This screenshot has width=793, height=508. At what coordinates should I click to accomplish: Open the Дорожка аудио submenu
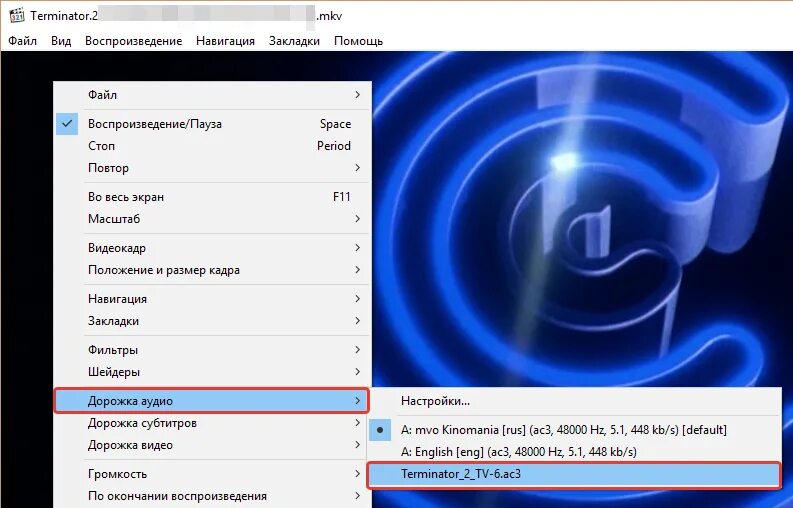(212, 401)
